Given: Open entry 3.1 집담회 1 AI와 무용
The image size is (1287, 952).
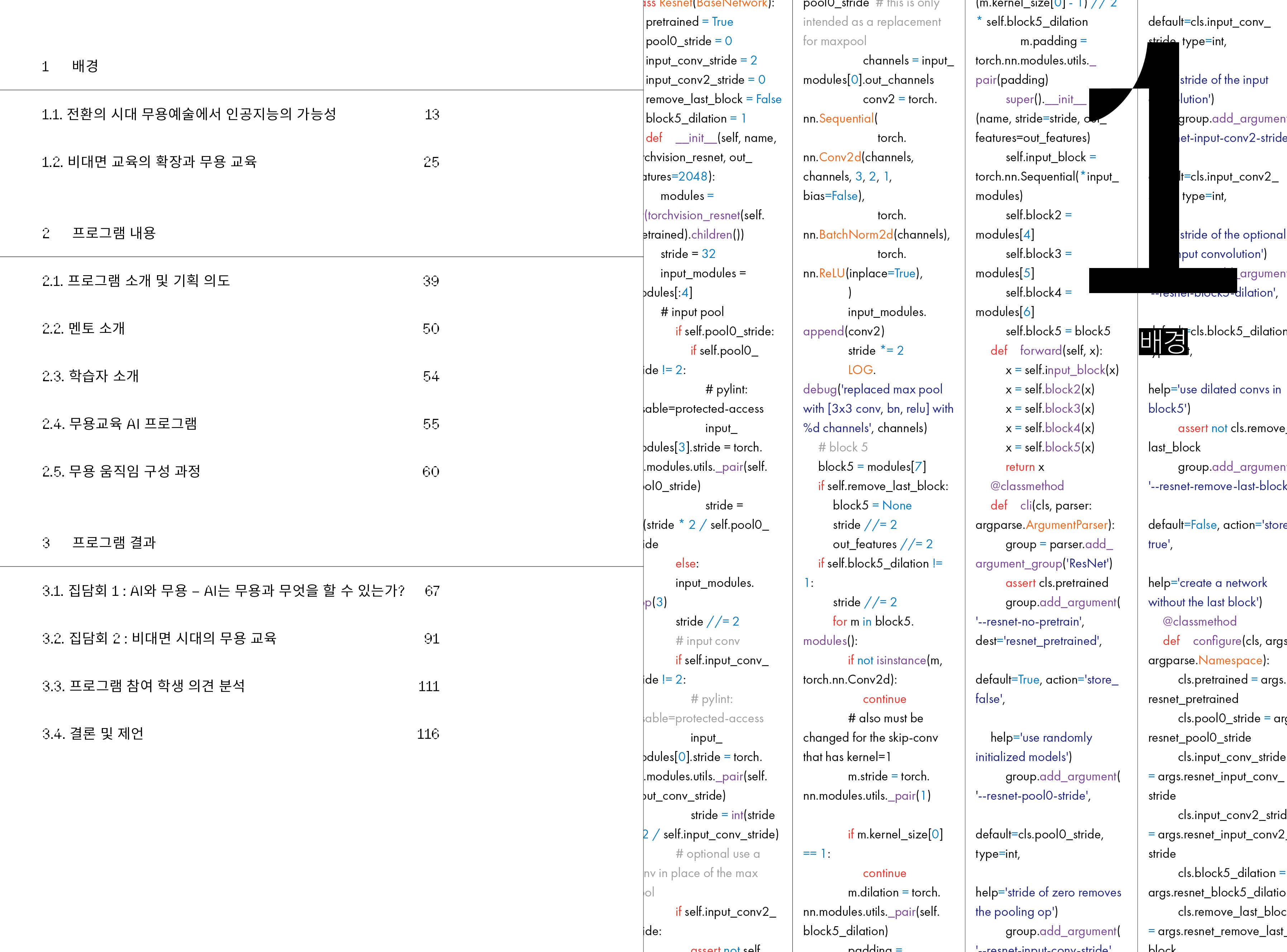Looking at the screenshot, I should (223, 591).
